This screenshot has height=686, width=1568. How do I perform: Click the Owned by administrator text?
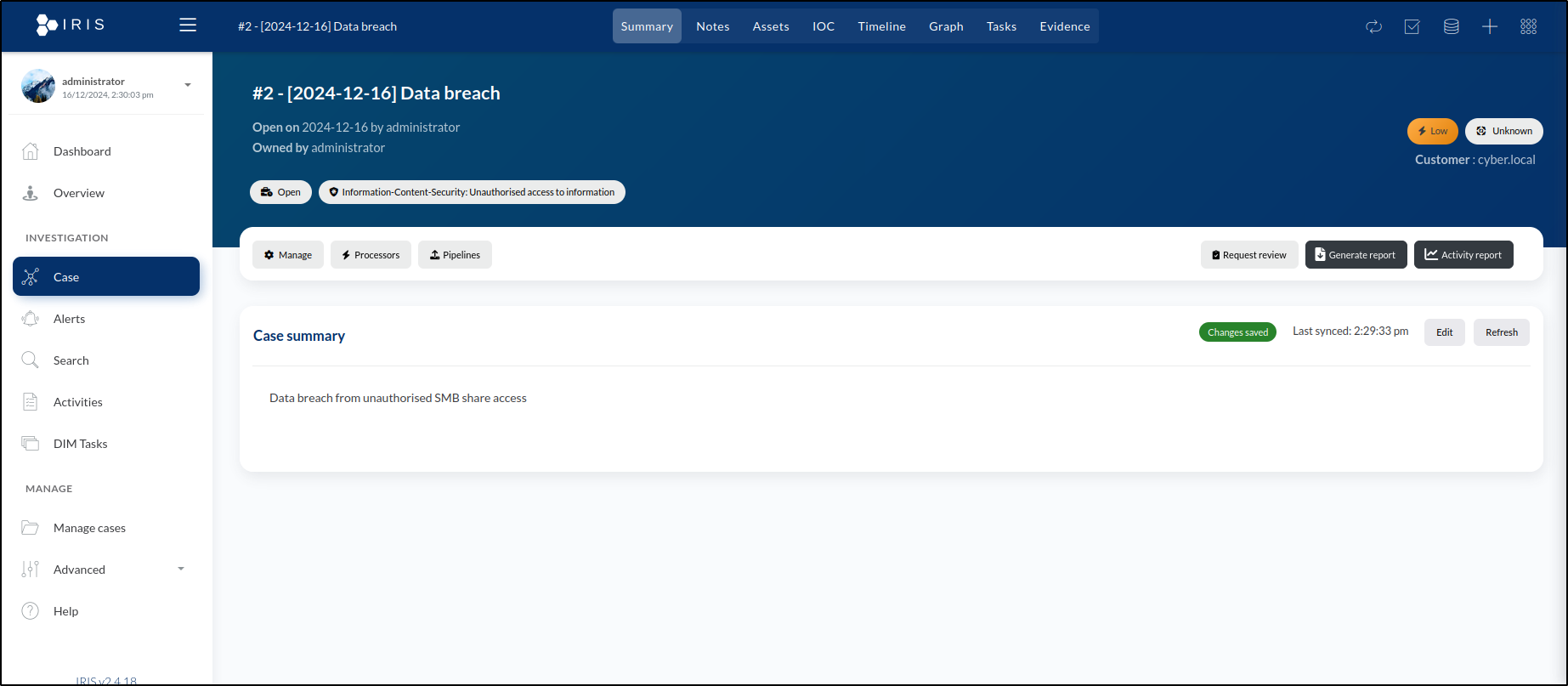319,148
